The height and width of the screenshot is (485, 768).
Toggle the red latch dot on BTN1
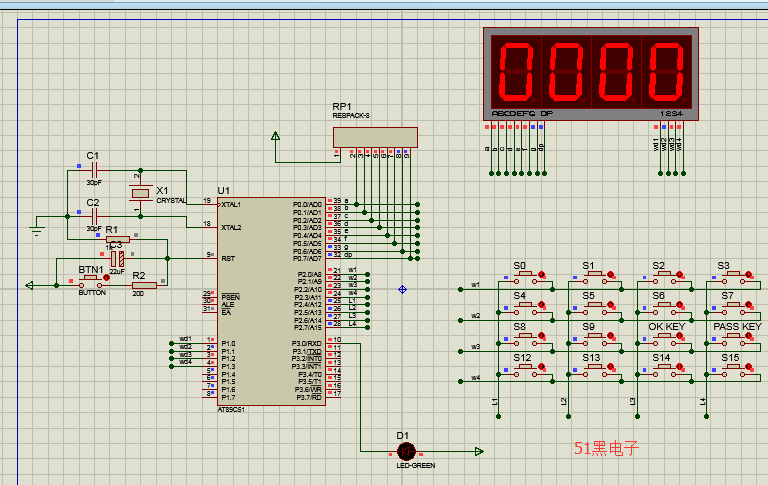point(106,278)
